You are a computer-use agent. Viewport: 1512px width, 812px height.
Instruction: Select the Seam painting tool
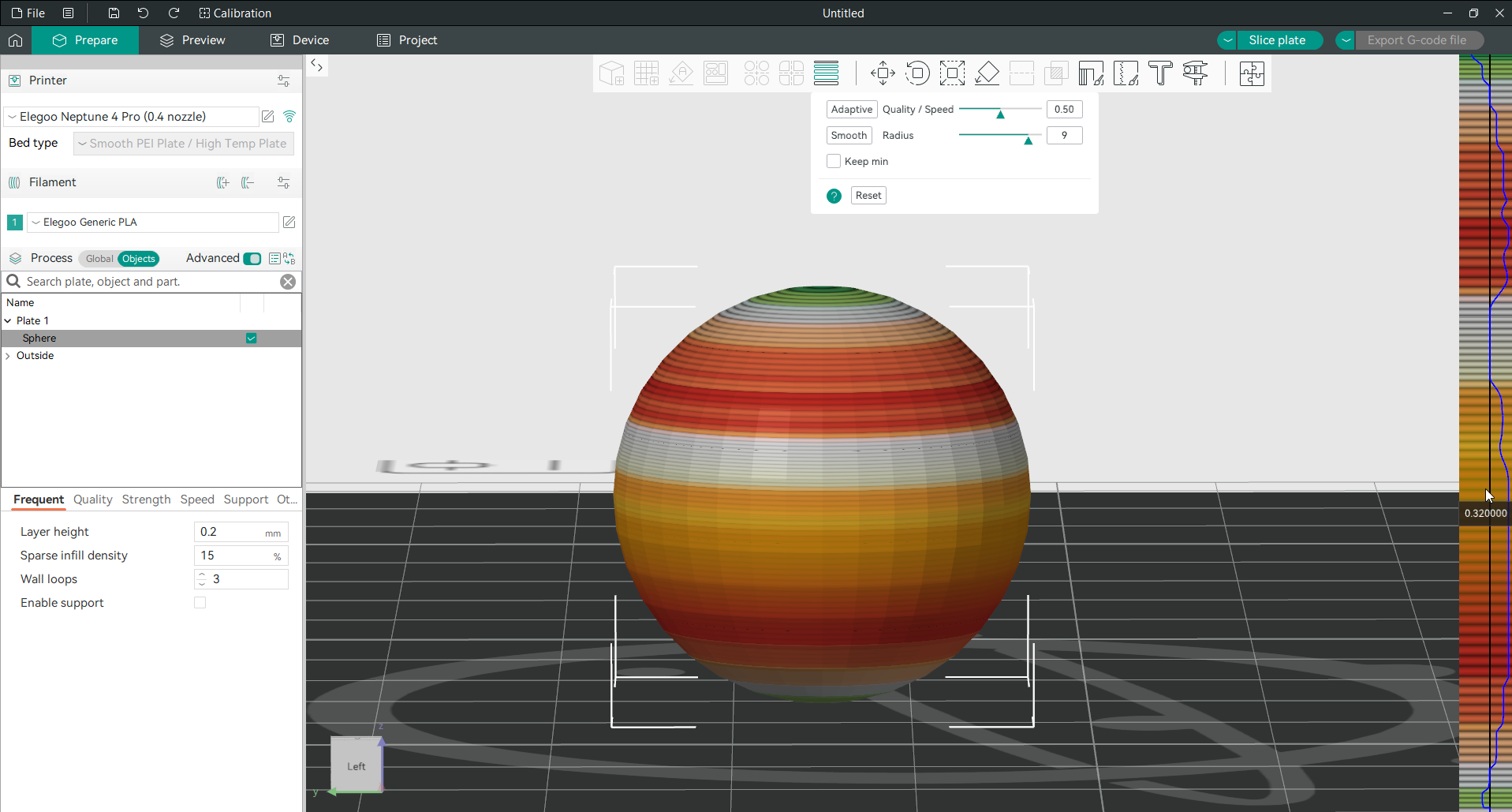(1126, 73)
